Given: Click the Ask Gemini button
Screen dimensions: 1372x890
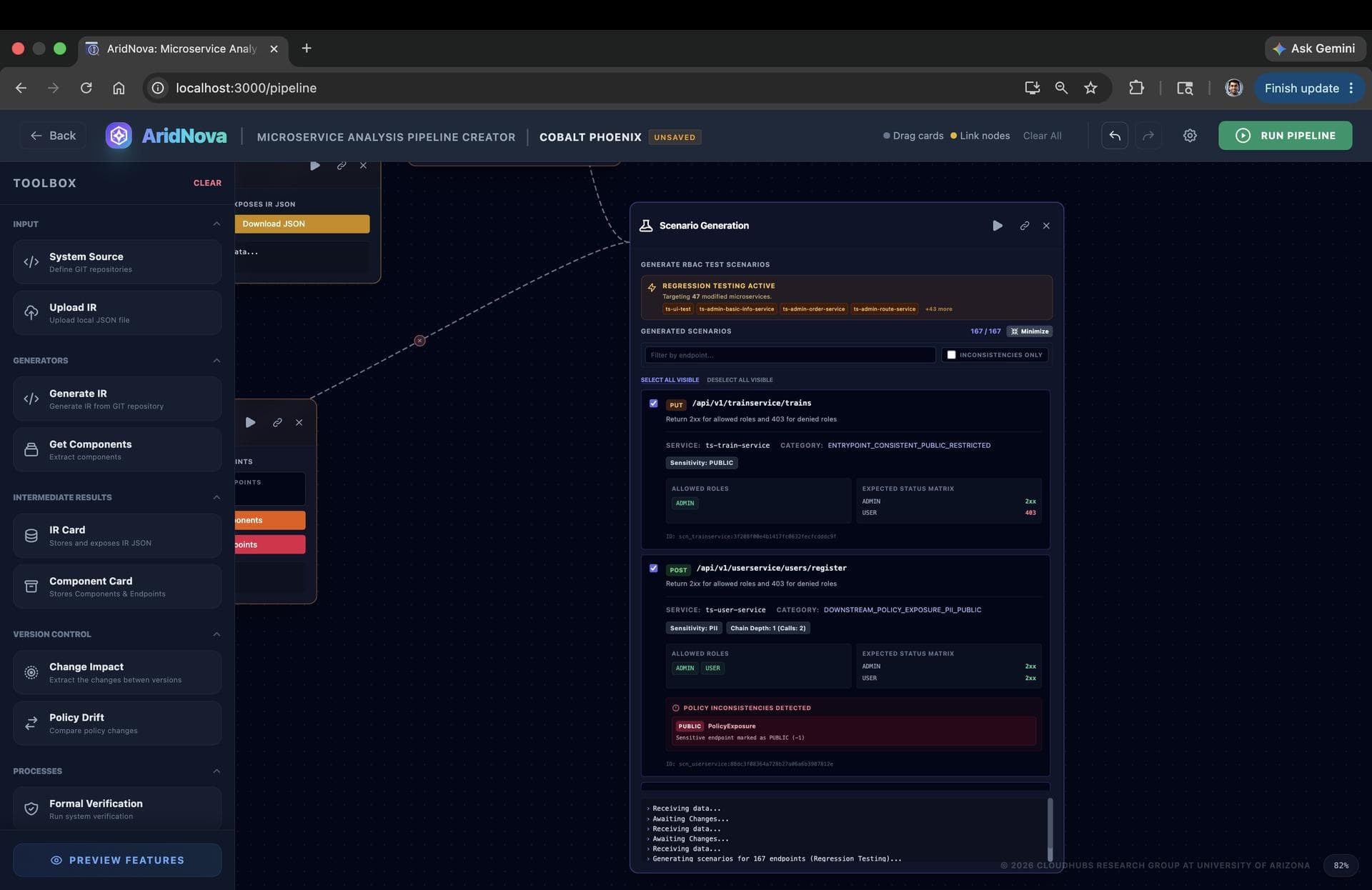Looking at the screenshot, I should click(1315, 49).
